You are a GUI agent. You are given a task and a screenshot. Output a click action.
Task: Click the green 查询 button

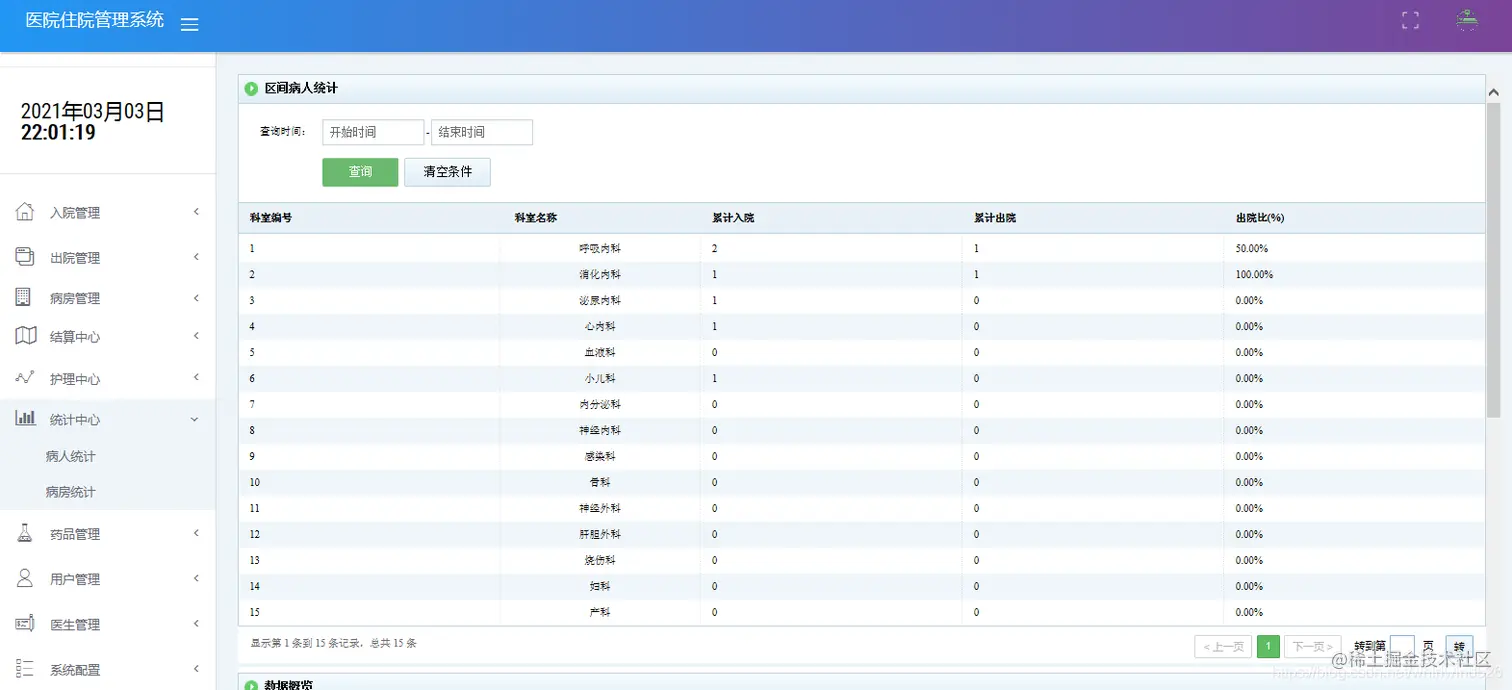pyautogui.click(x=360, y=172)
